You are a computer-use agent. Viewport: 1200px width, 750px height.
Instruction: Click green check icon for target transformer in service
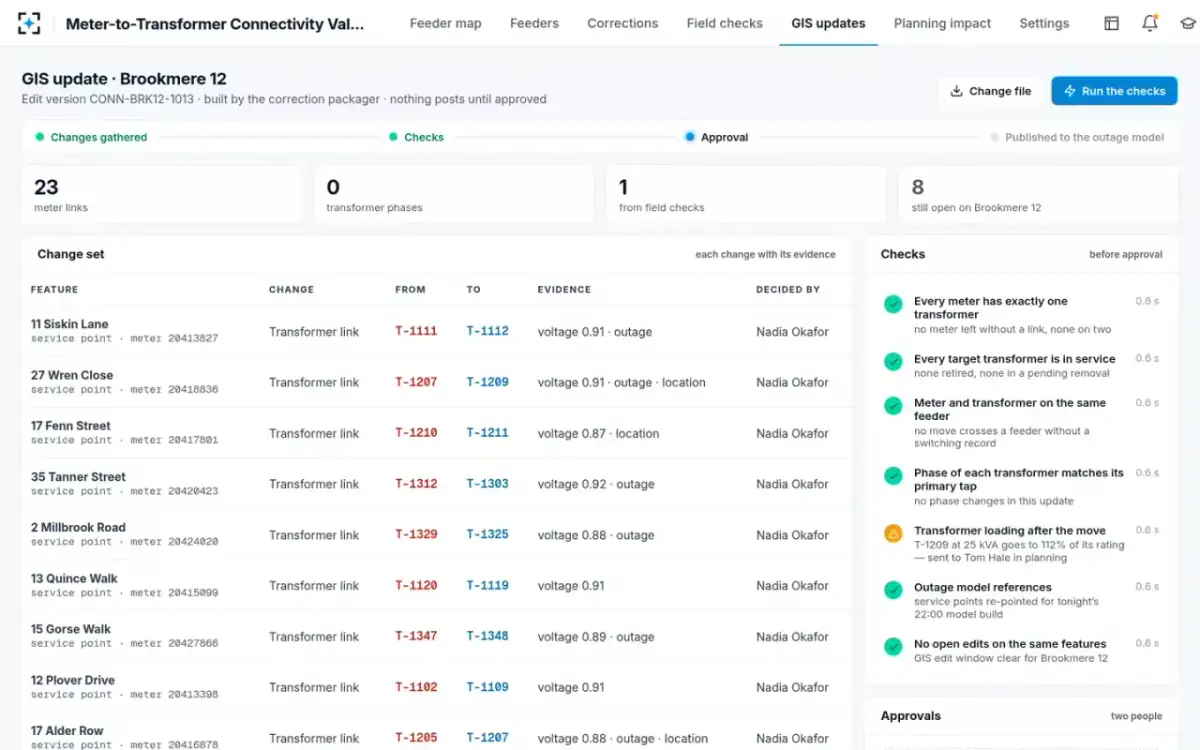(x=893, y=361)
